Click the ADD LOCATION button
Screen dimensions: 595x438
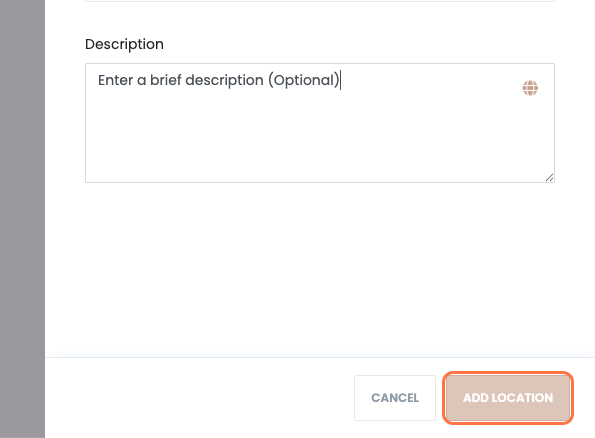508,398
